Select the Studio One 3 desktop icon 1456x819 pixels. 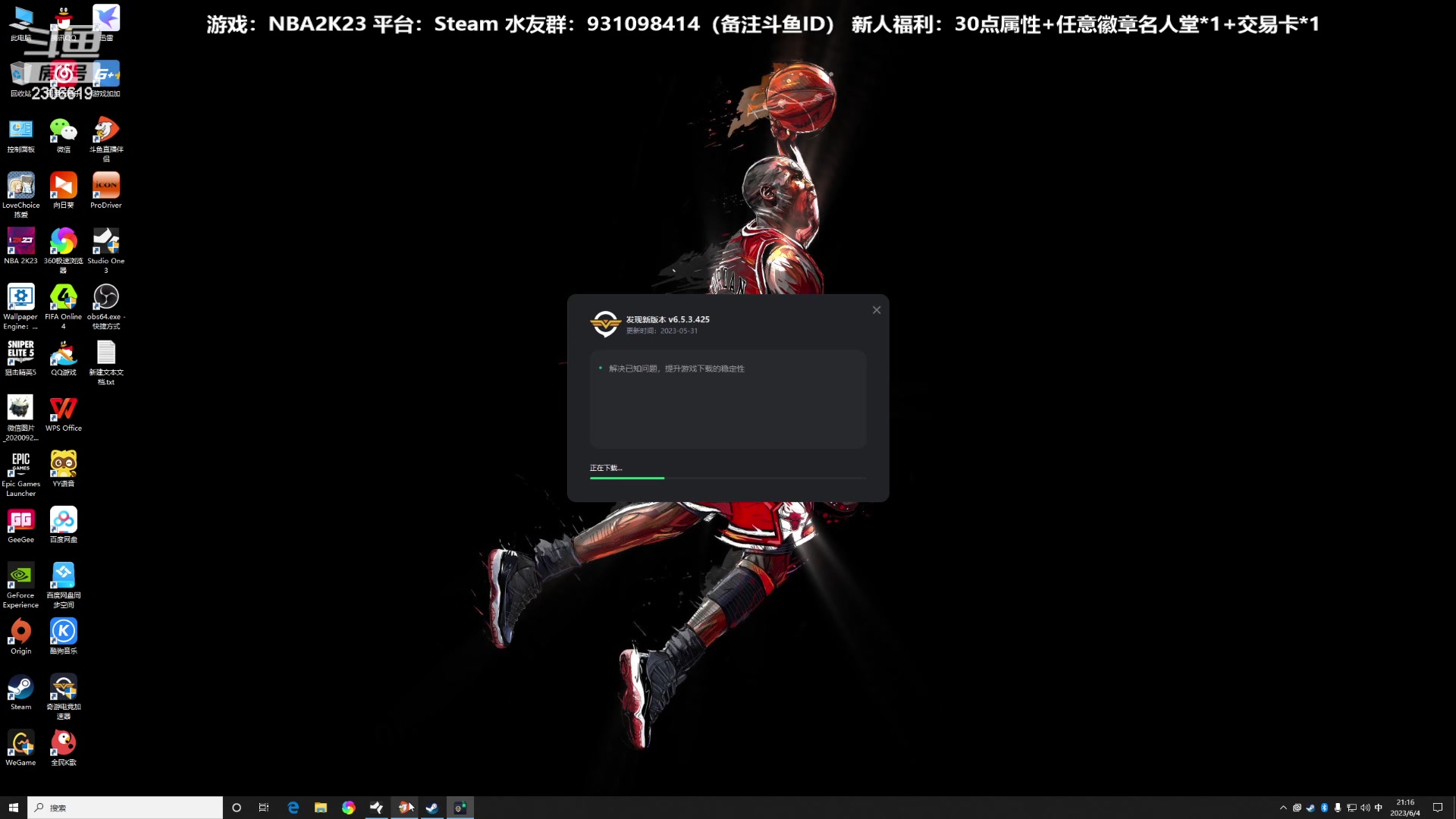click(x=106, y=250)
